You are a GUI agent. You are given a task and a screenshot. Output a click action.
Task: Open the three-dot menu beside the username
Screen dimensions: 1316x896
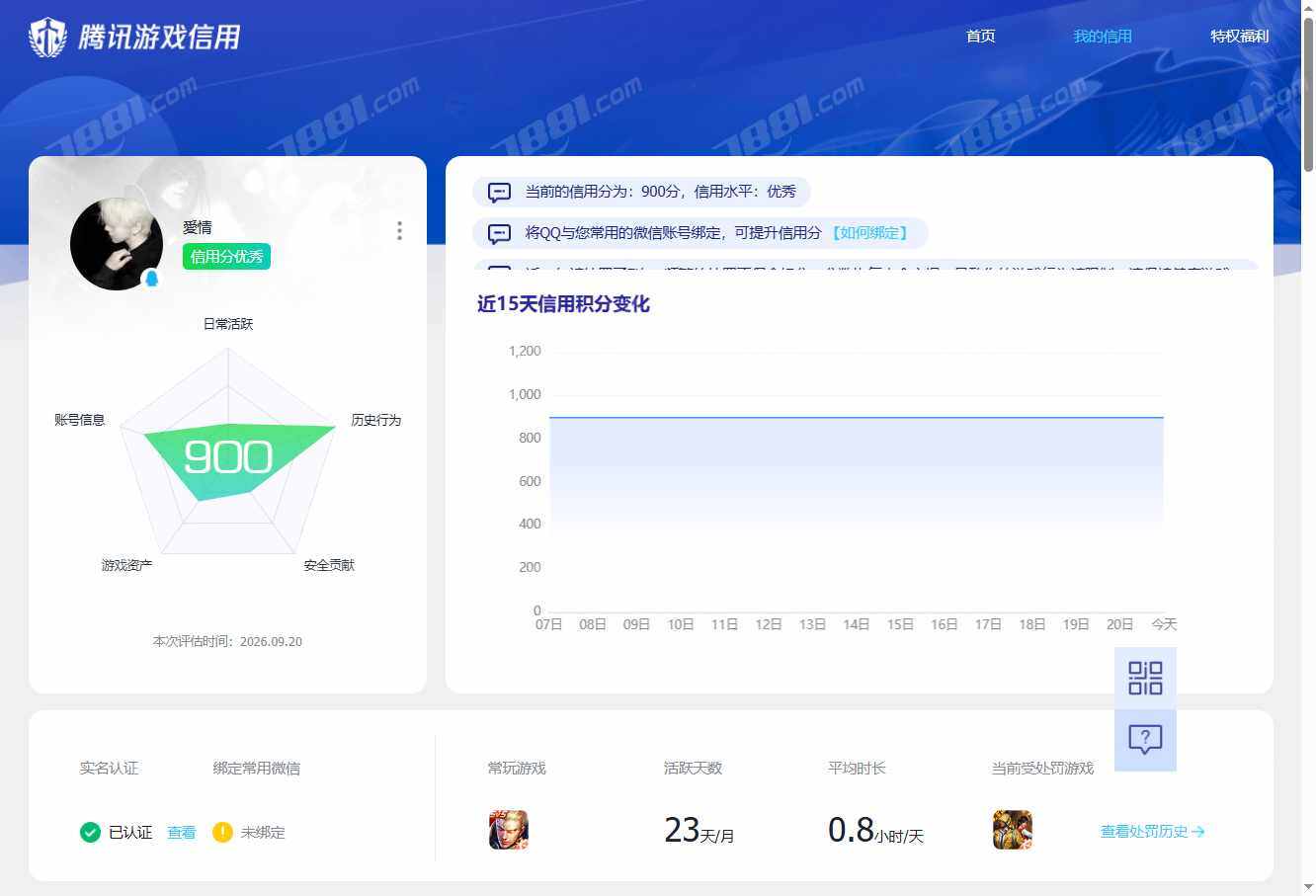coord(399,230)
